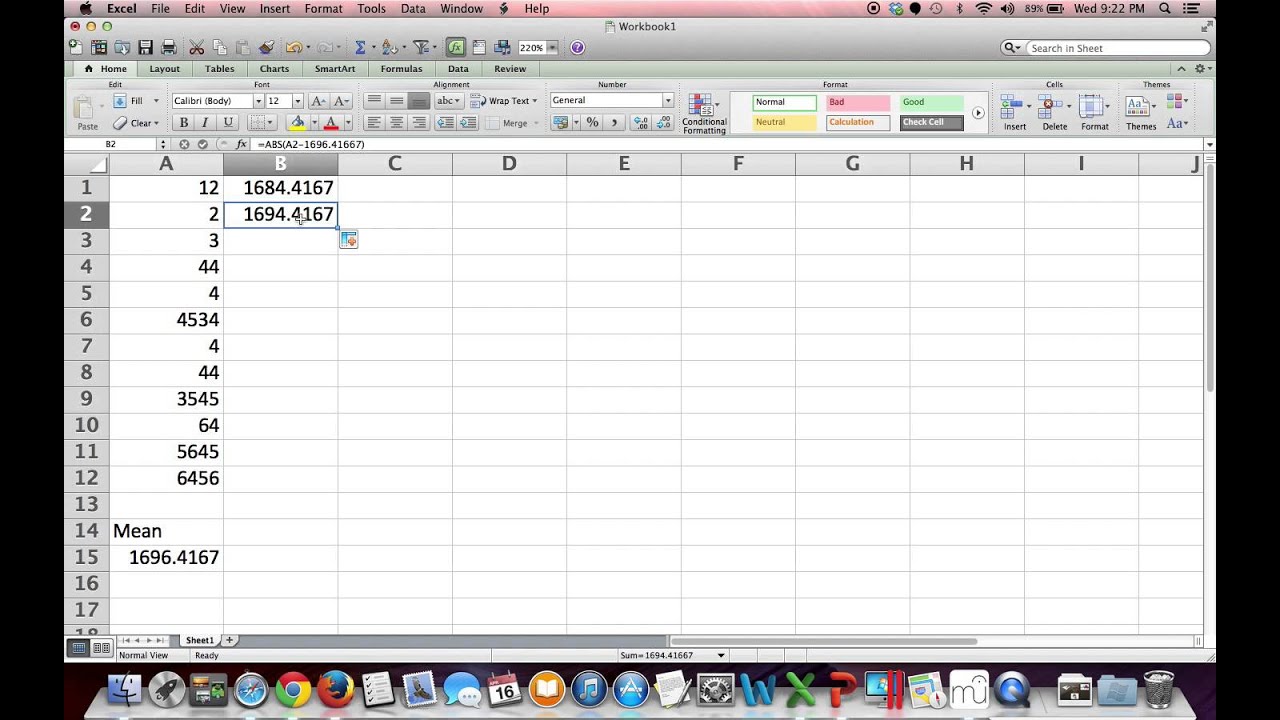The width and height of the screenshot is (1280, 720).
Task: Open Conditional Formatting
Action: point(704,114)
